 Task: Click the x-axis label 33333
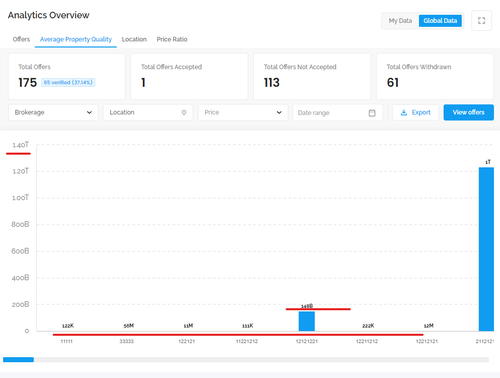126,341
